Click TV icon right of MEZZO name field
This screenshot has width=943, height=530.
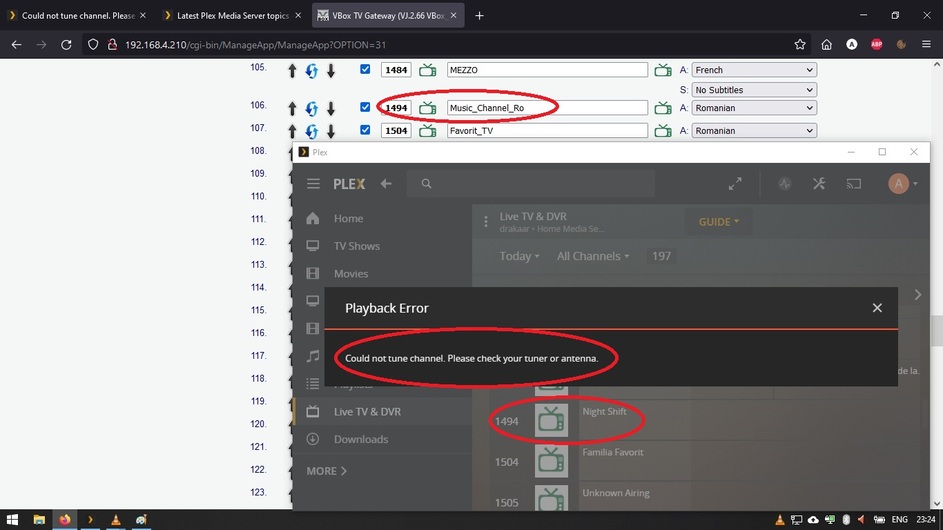(663, 70)
